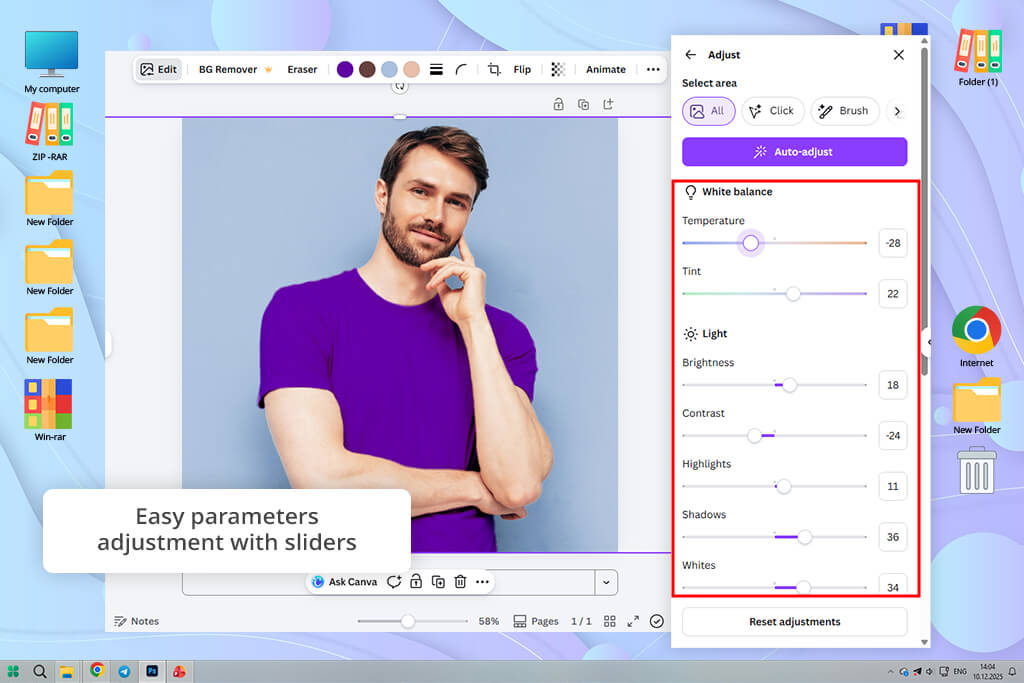Click Reset adjustments button

(794, 622)
